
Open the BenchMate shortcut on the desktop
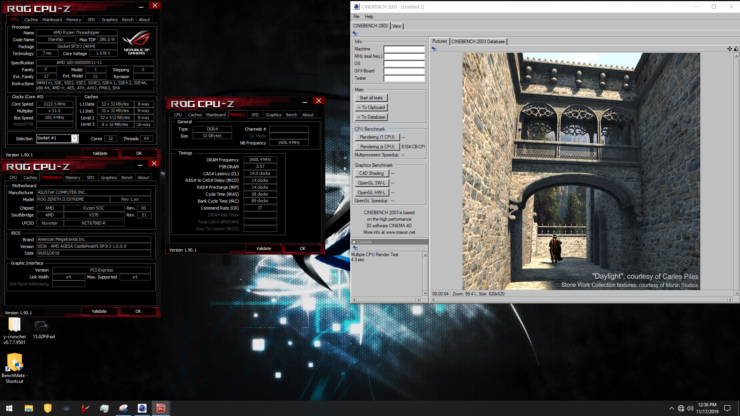(x=15, y=362)
